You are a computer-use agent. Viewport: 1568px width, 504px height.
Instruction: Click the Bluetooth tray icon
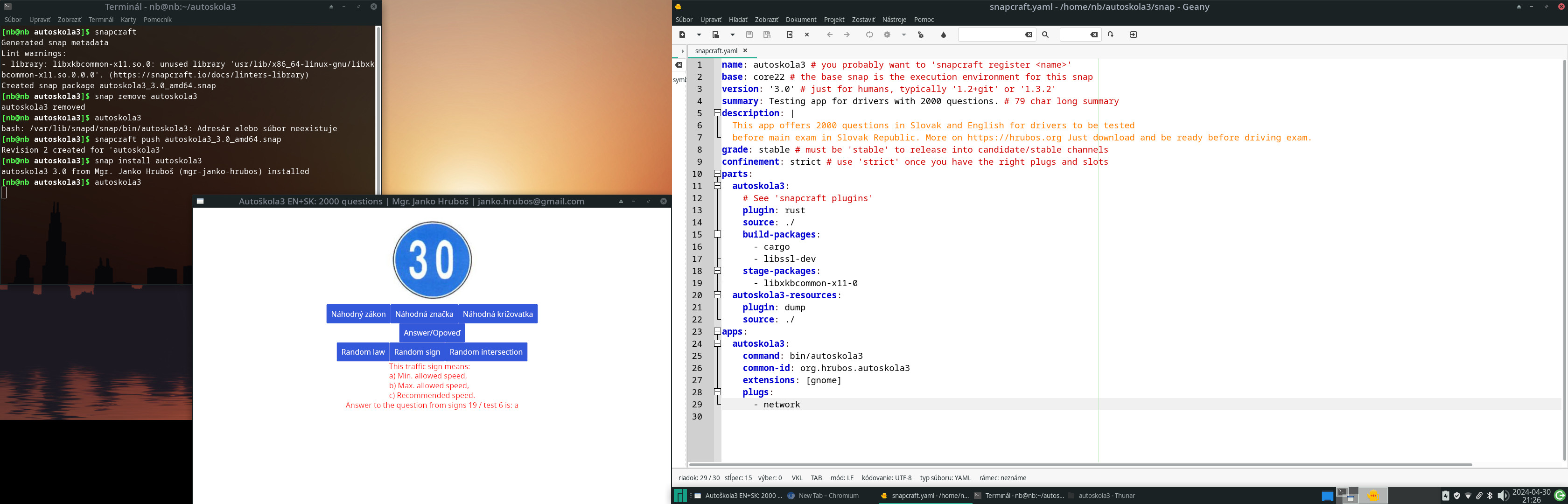point(1490,496)
